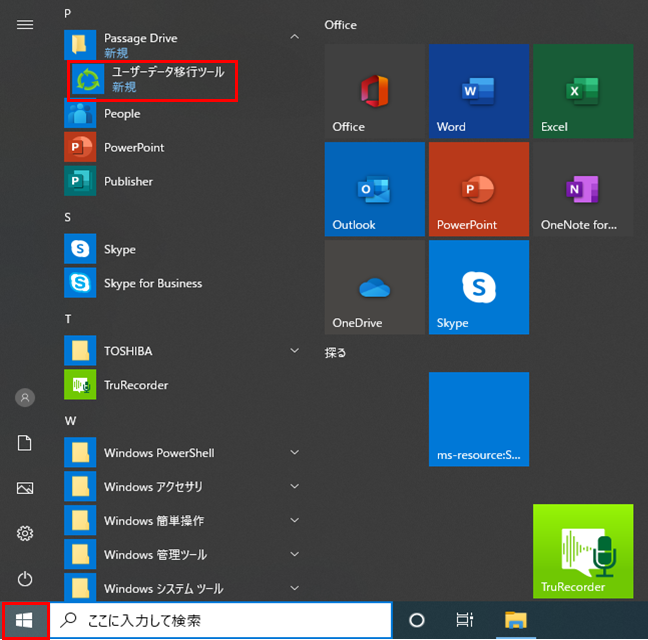Image resolution: width=648 pixels, height=640 pixels.
Task: Open the Office tile
Action: [x=374, y=91]
